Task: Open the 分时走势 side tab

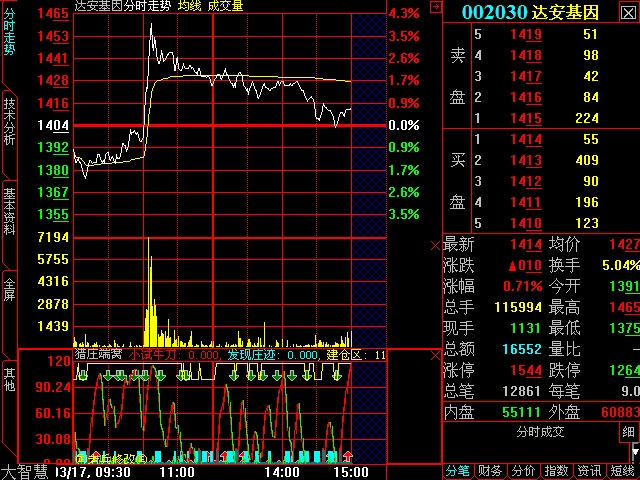Action: pos(9,32)
